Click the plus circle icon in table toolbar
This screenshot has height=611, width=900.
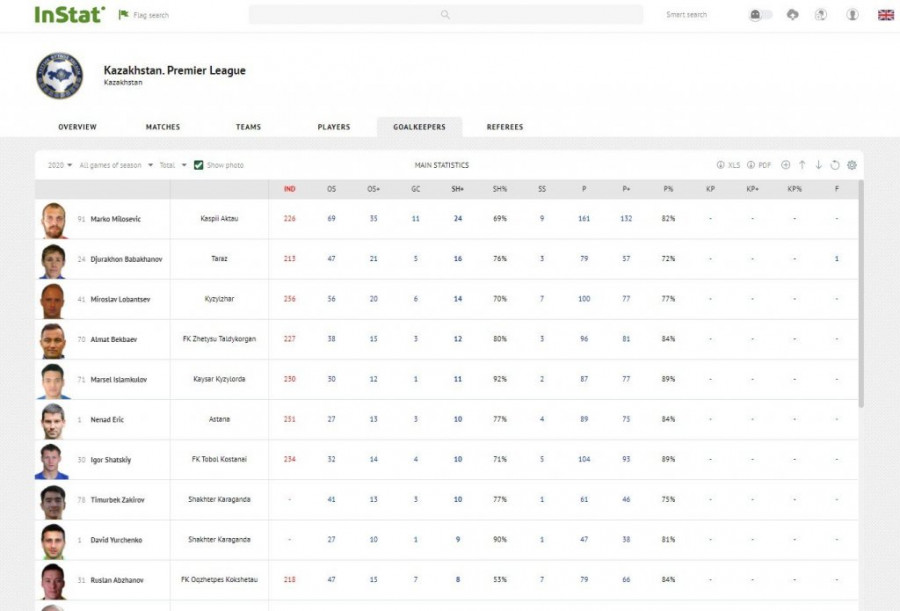pyautogui.click(x=785, y=165)
